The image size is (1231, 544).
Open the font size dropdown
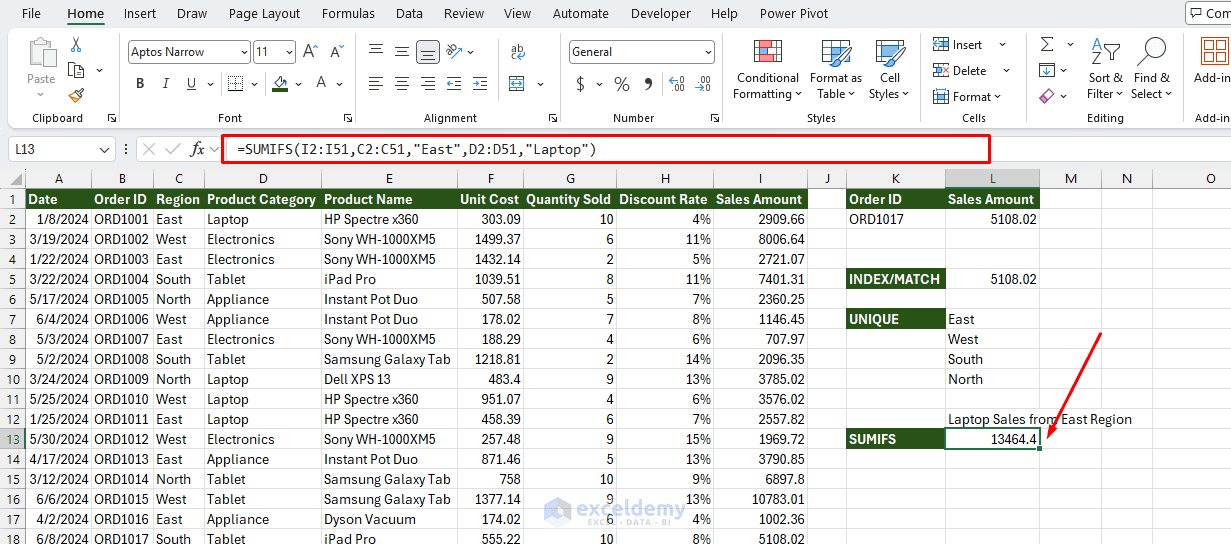(289, 52)
